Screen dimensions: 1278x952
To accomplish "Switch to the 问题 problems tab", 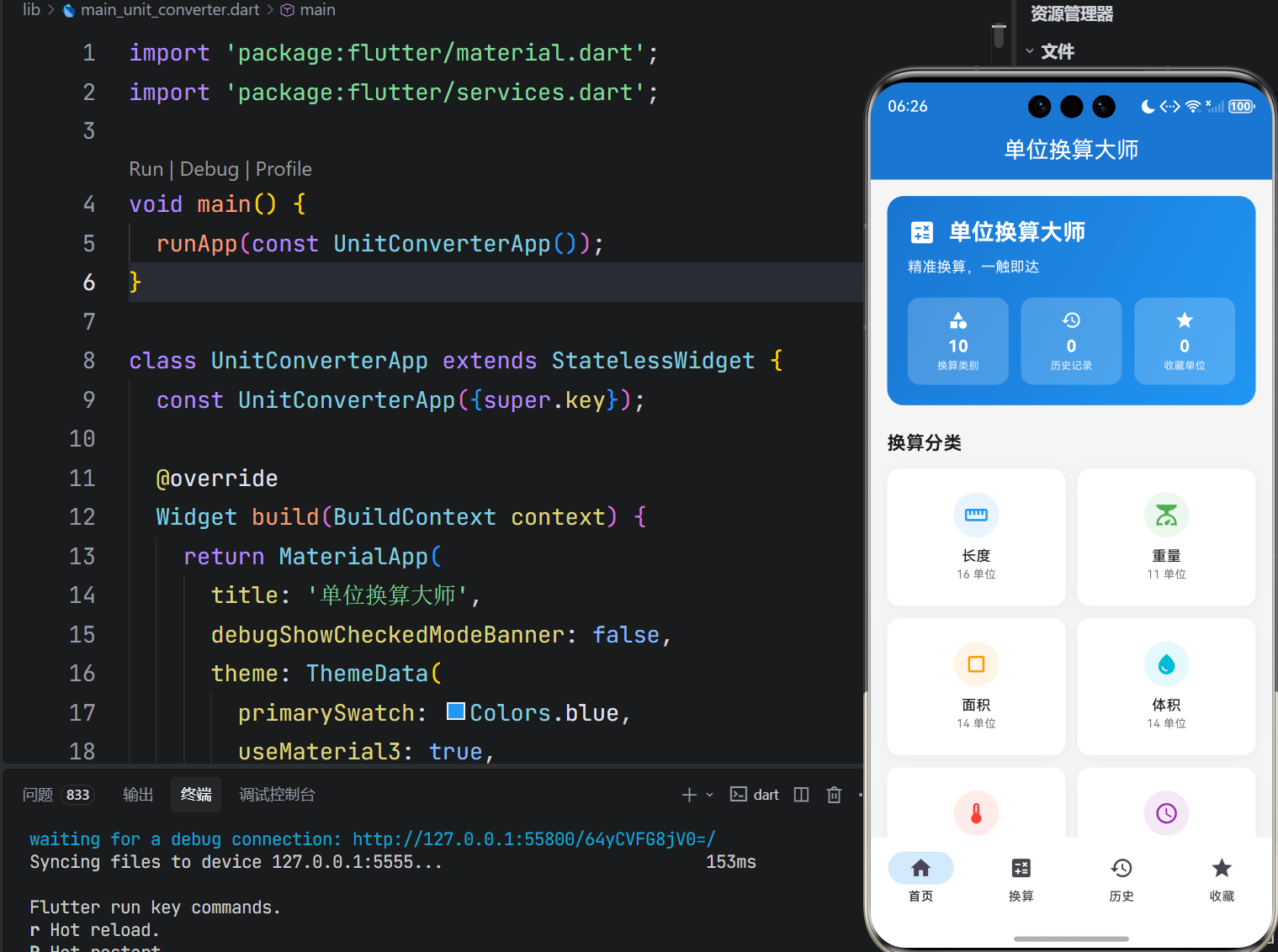I will tap(38, 795).
